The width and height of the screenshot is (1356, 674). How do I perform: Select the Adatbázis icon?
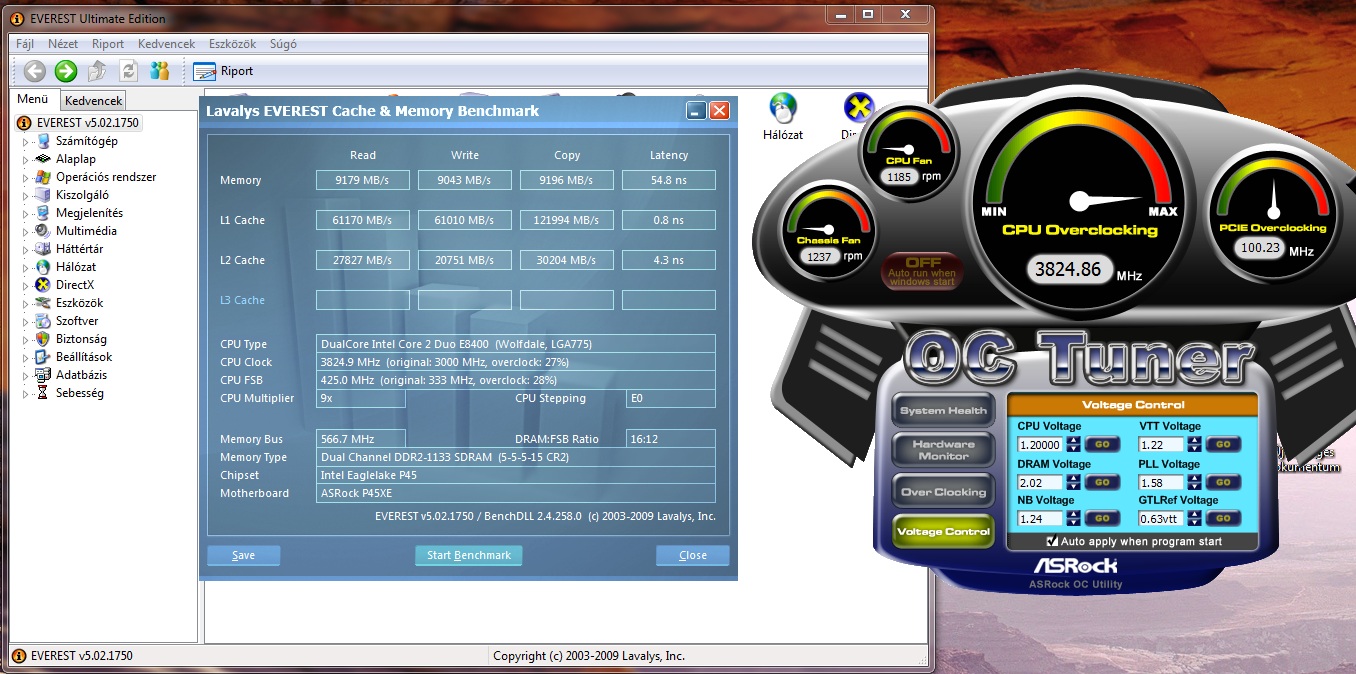tap(43, 375)
